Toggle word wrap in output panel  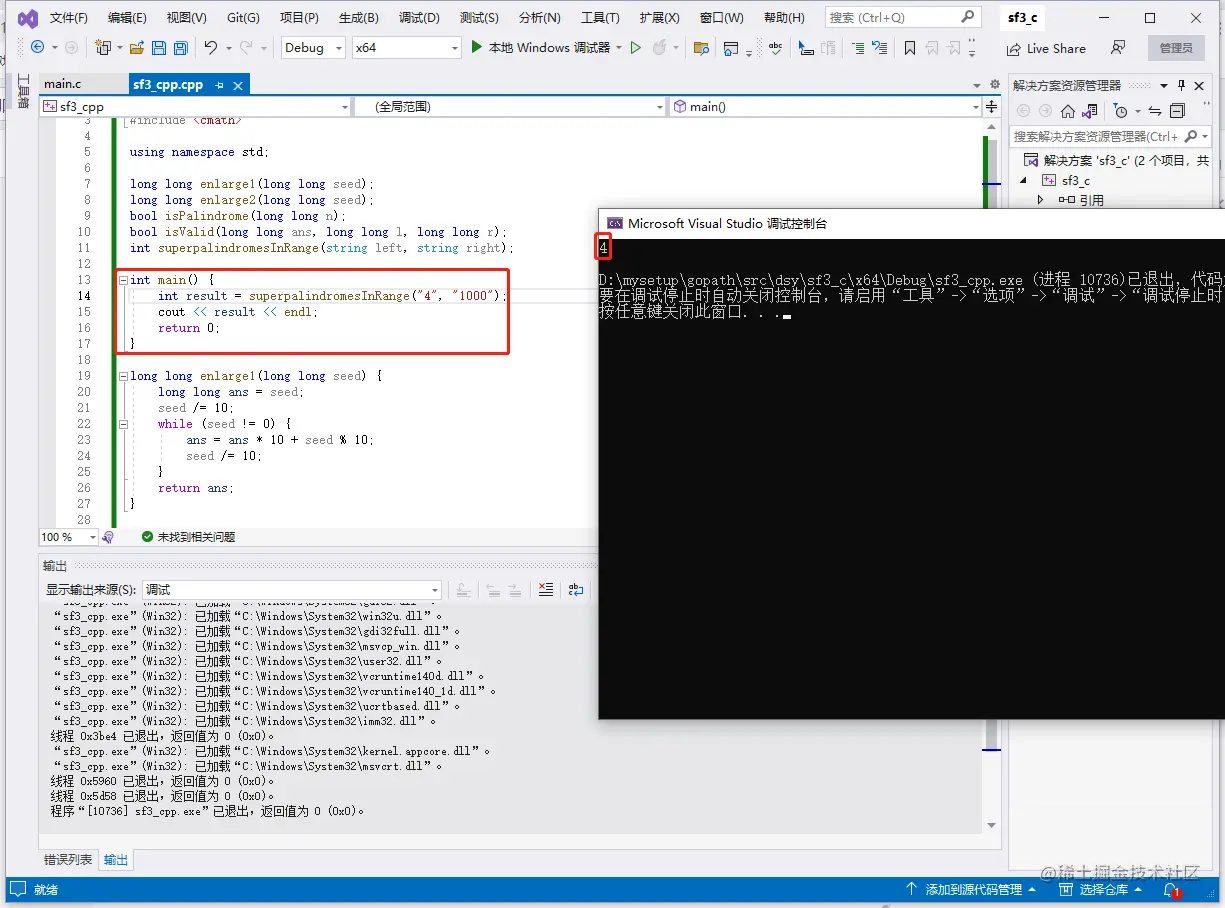(x=576, y=590)
